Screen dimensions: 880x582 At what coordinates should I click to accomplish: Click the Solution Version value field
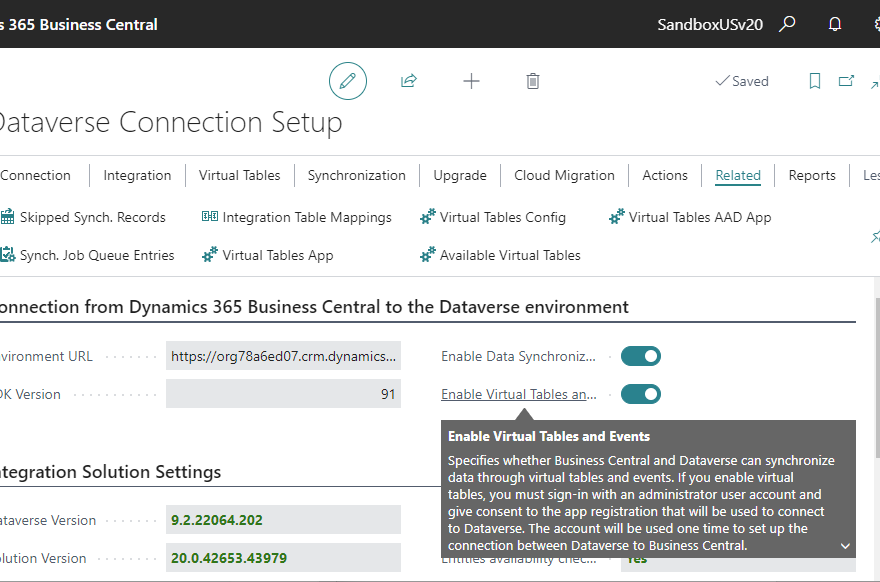point(283,558)
